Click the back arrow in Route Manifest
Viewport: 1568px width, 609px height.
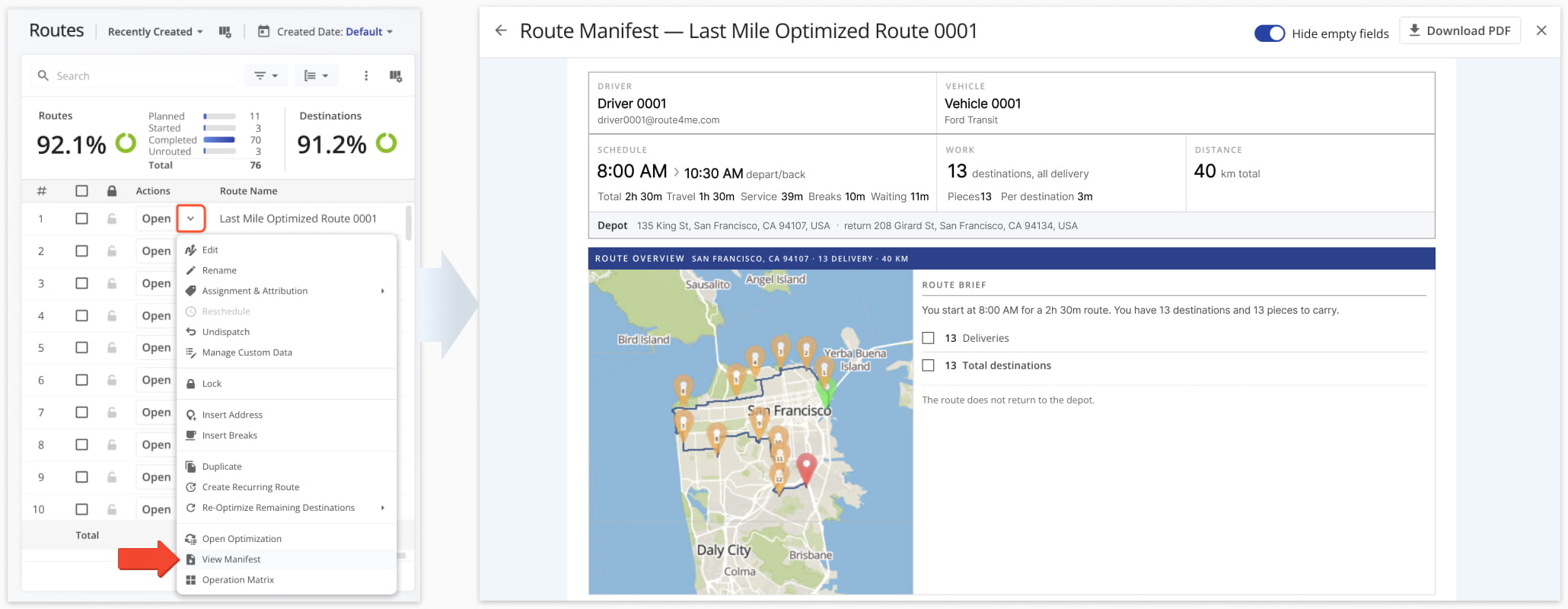[501, 30]
